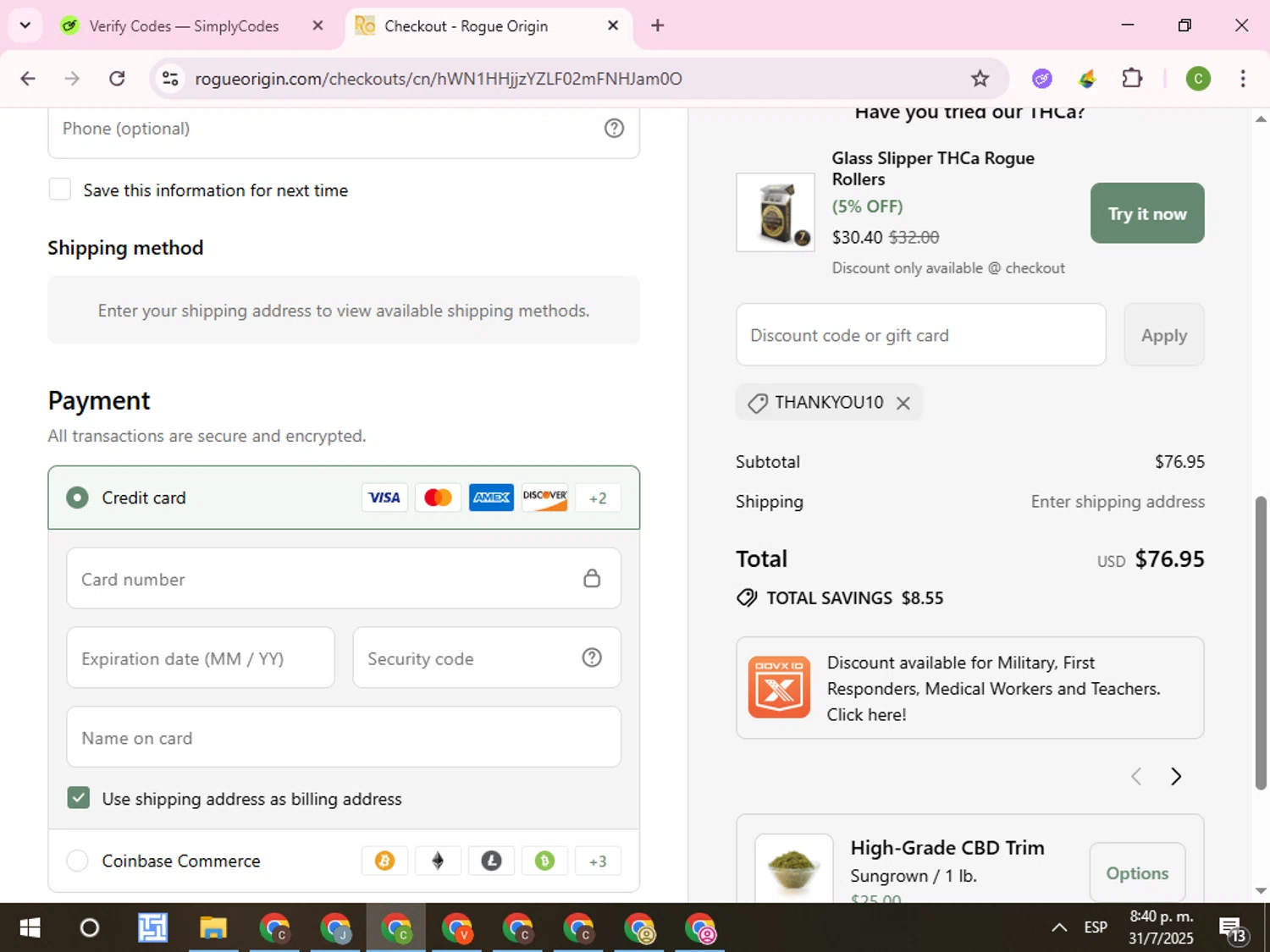Close the Checkout - Rogue Origin tab
Viewport: 1270px width, 952px height.
click(x=613, y=25)
